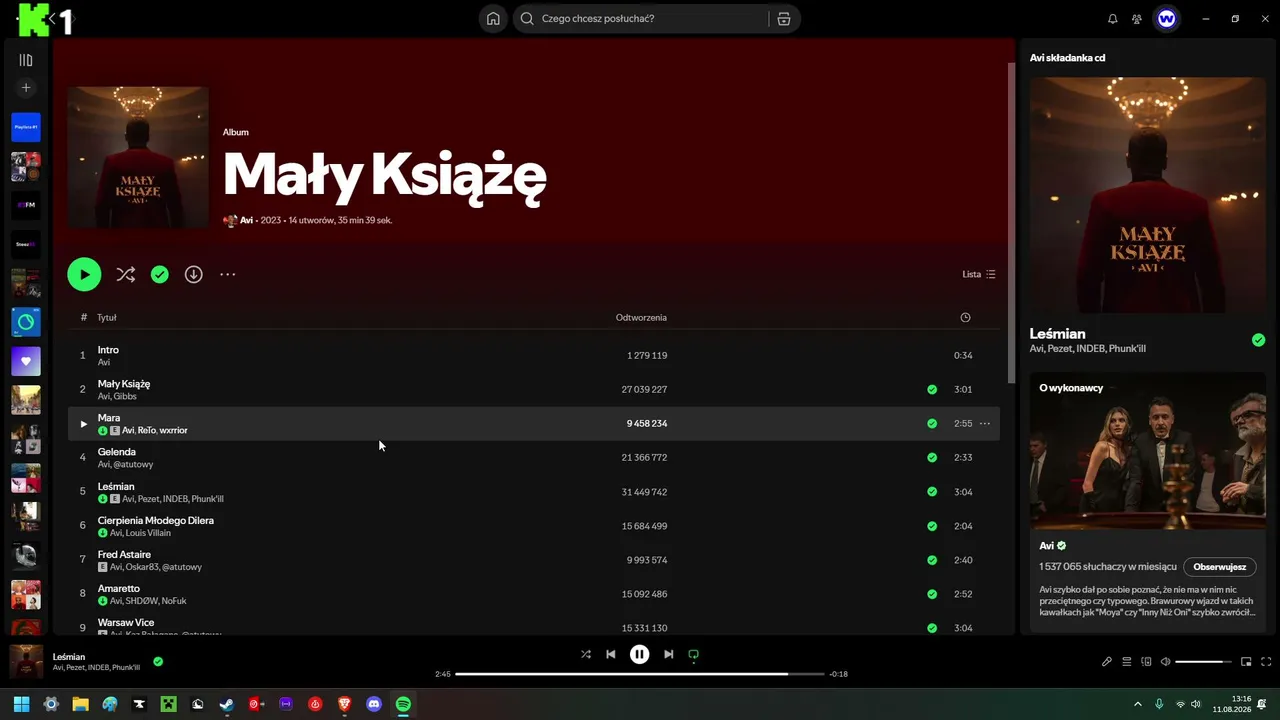1280x720 pixels.
Task: Mute the Spotify volume
Action: [x=1165, y=662]
